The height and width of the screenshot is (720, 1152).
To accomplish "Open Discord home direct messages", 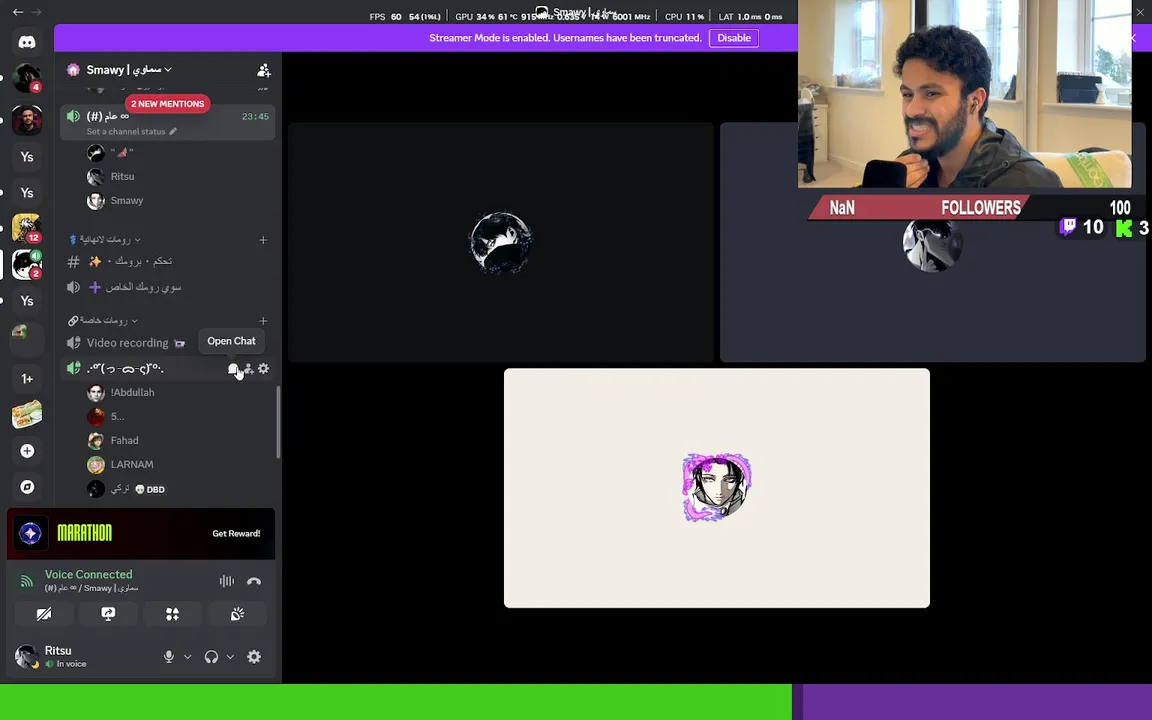I will (26, 42).
